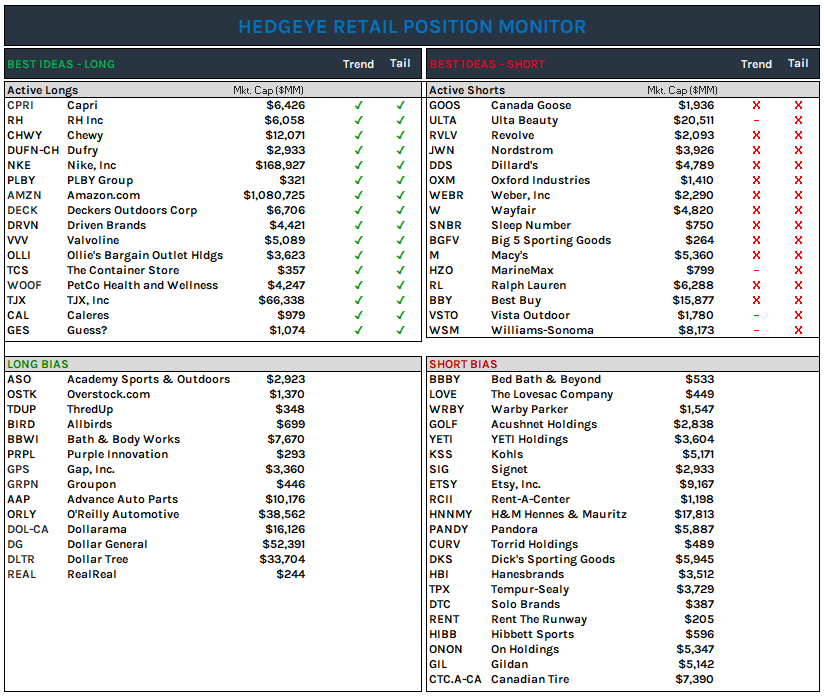Select the Dollar General market cap value
The width and height of the screenshot is (824, 697).
(285, 544)
